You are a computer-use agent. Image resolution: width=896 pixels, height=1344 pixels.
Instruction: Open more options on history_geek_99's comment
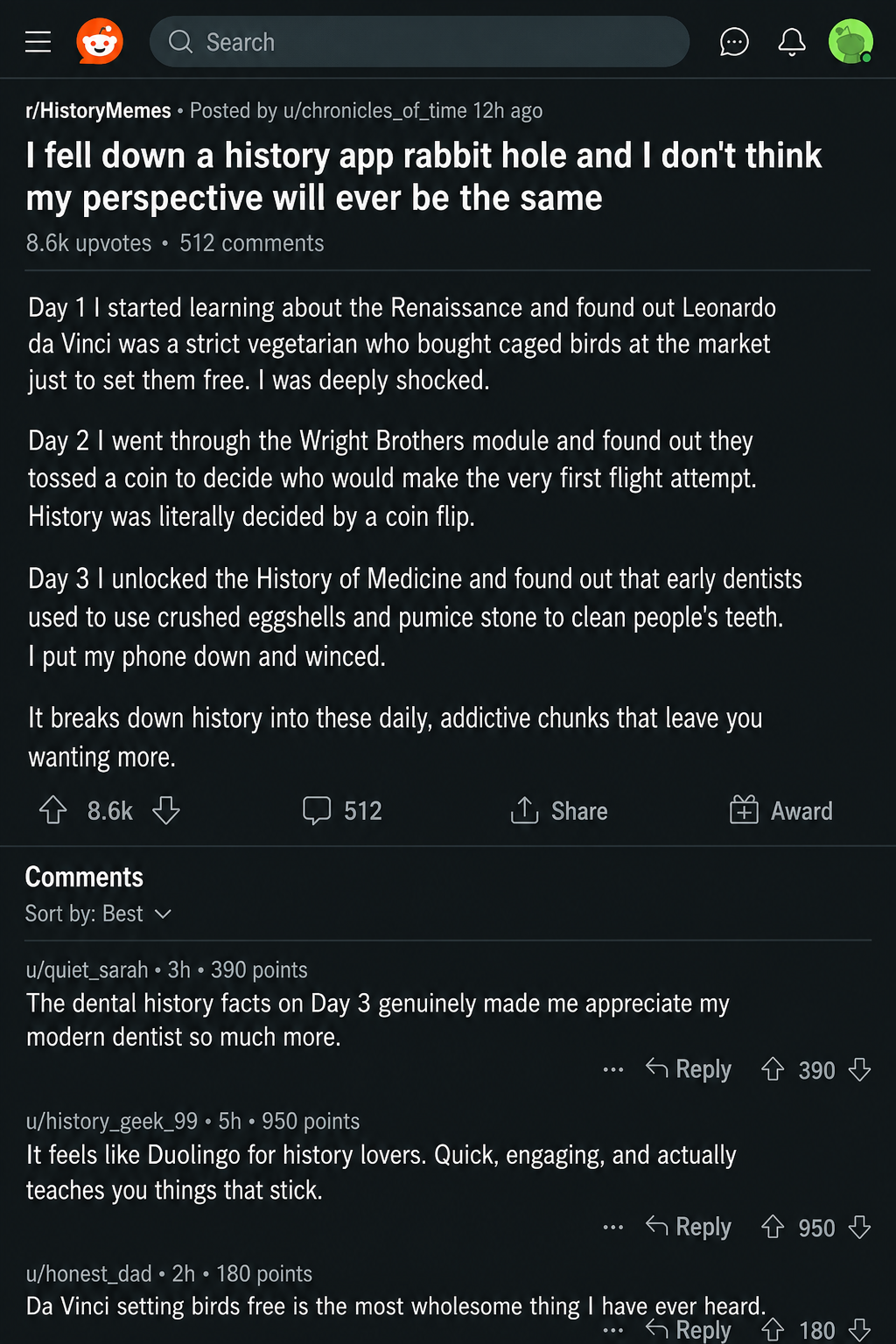(613, 1227)
